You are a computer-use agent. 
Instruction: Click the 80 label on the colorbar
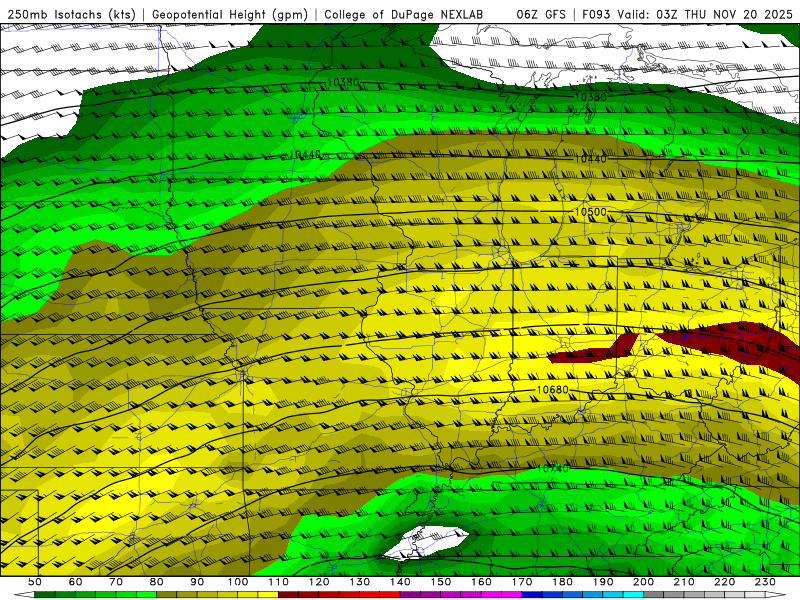tap(156, 582)
